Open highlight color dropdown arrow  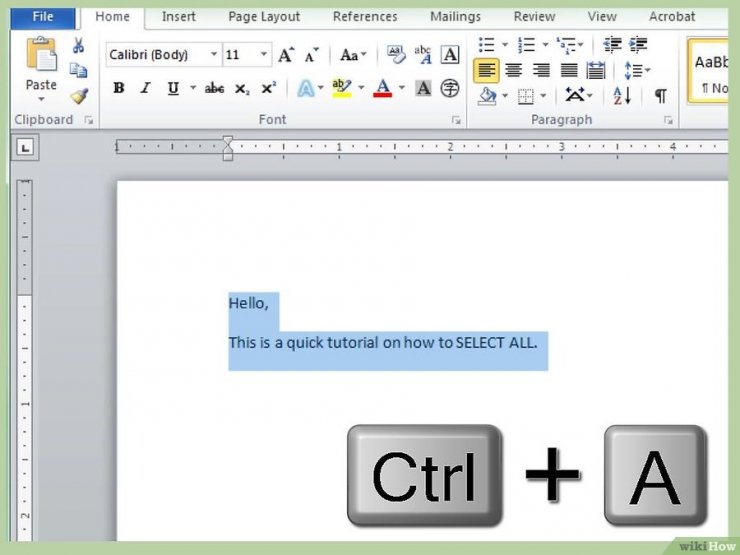point(361,88)
